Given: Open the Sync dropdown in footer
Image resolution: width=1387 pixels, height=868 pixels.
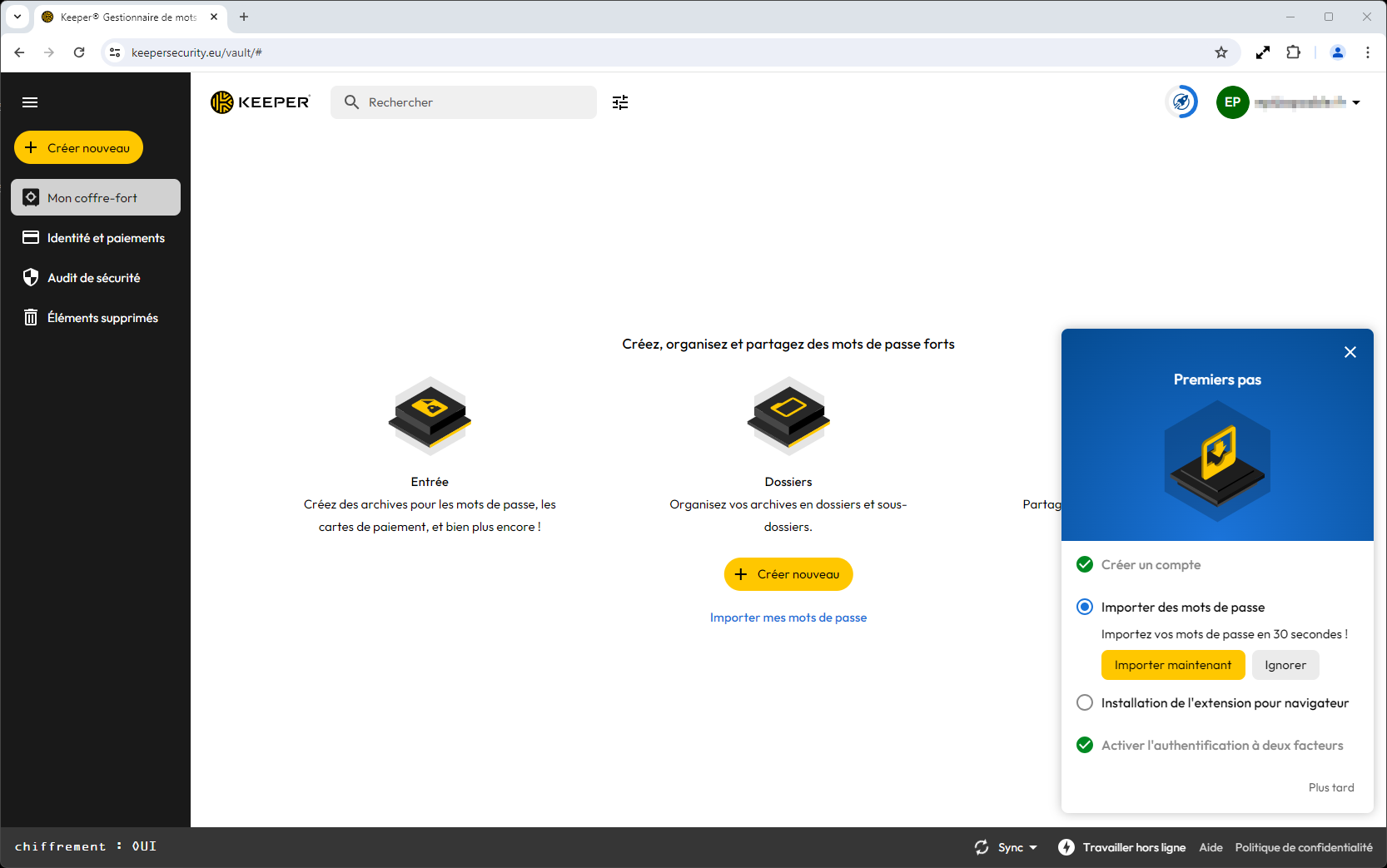Looking at the screenshot, I should pyautogui.click(x=1007, y=847).
